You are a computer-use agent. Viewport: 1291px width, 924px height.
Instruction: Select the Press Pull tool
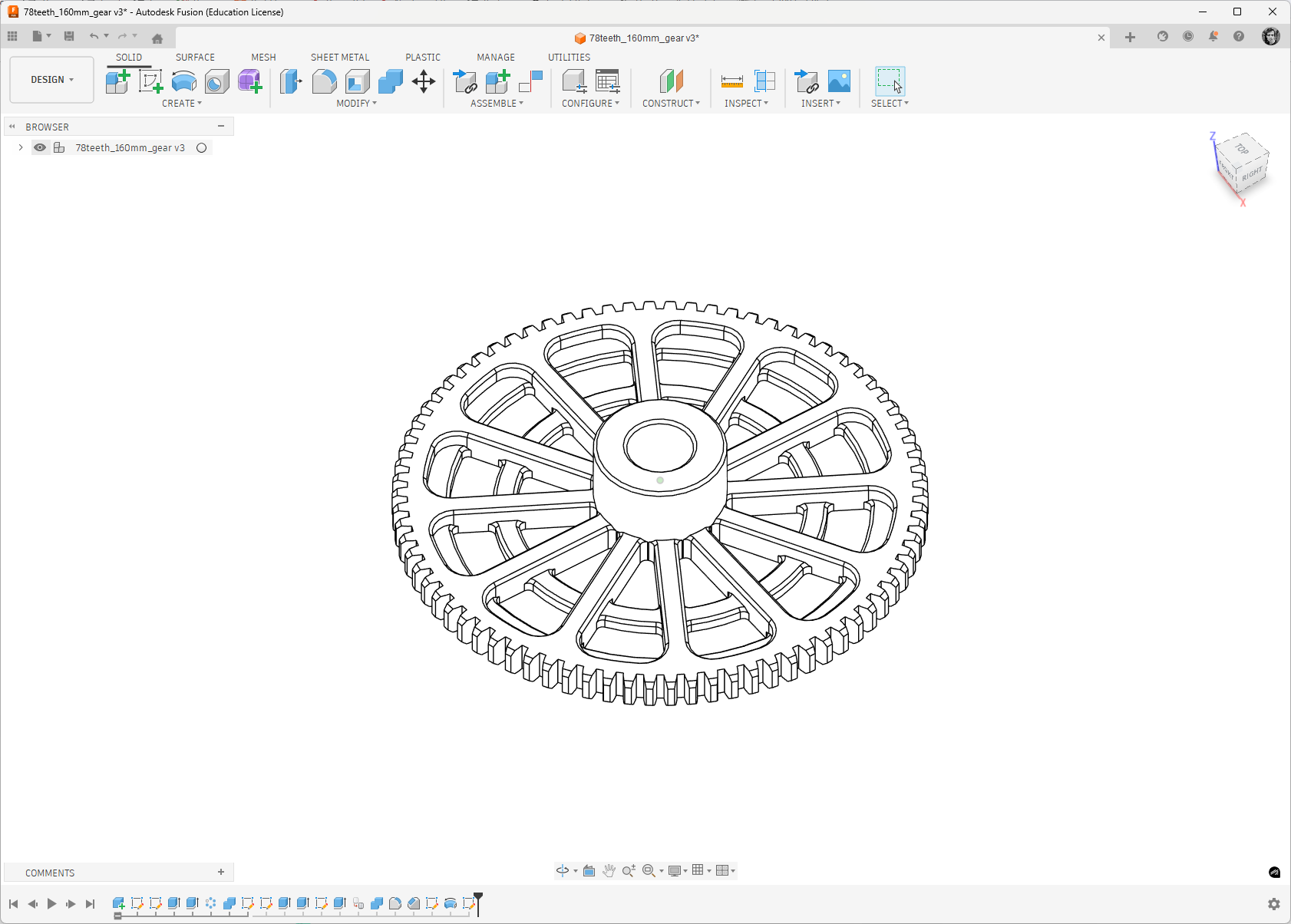coord(291,81)
